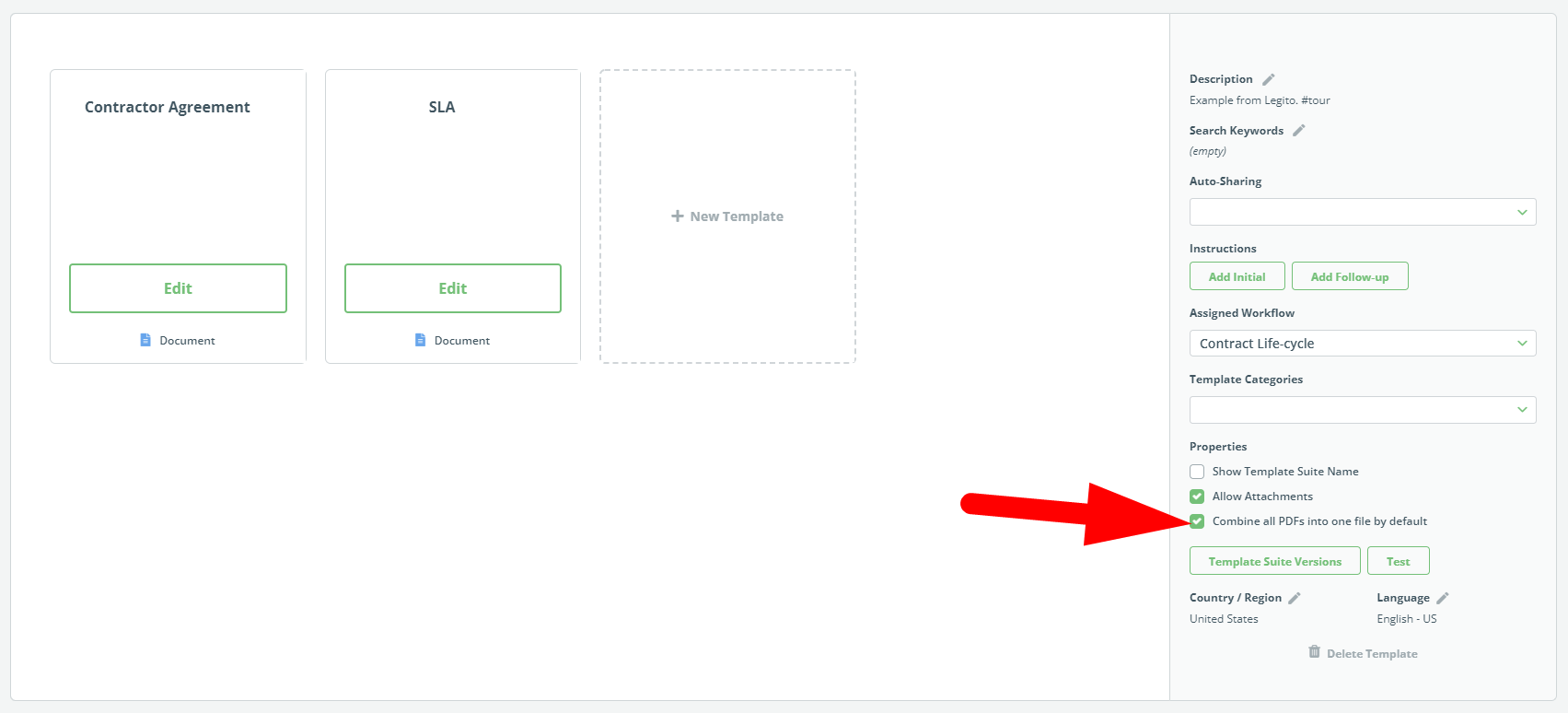Uncheck Allow Attachments
Viewport: 1568px width, 713px height.
pyautogui.click(x=1197, y=497)
